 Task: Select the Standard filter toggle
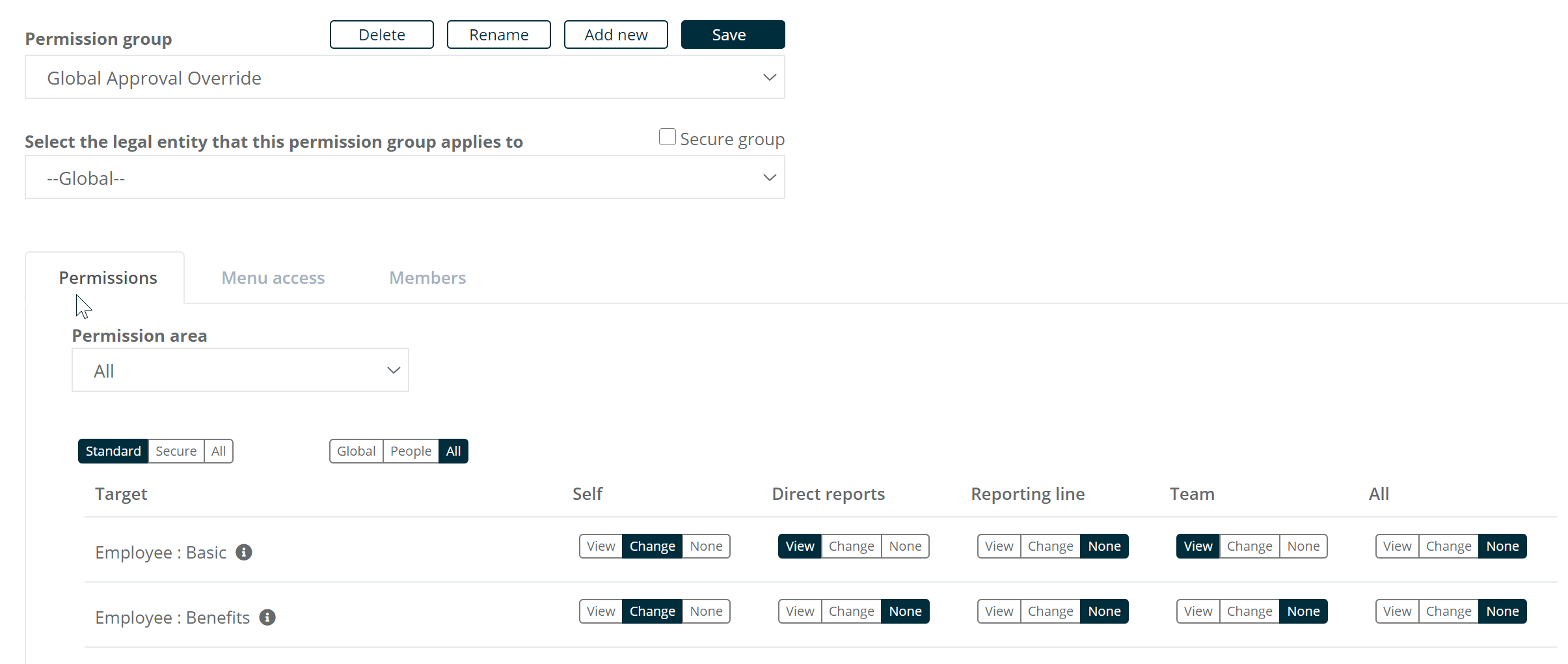pyautogui.click(x=113, y=451)
